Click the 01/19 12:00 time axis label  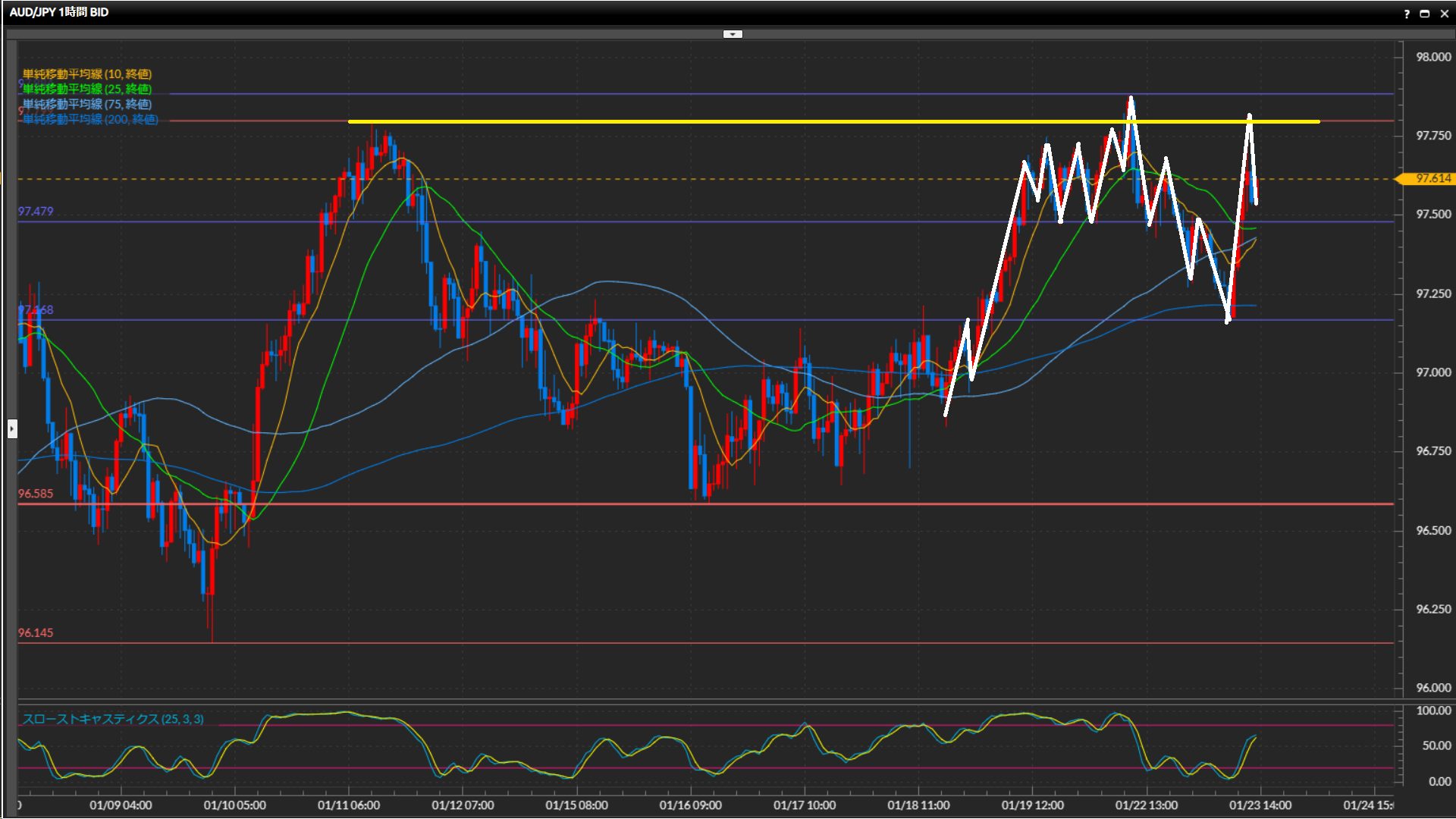pos(1032,805)
